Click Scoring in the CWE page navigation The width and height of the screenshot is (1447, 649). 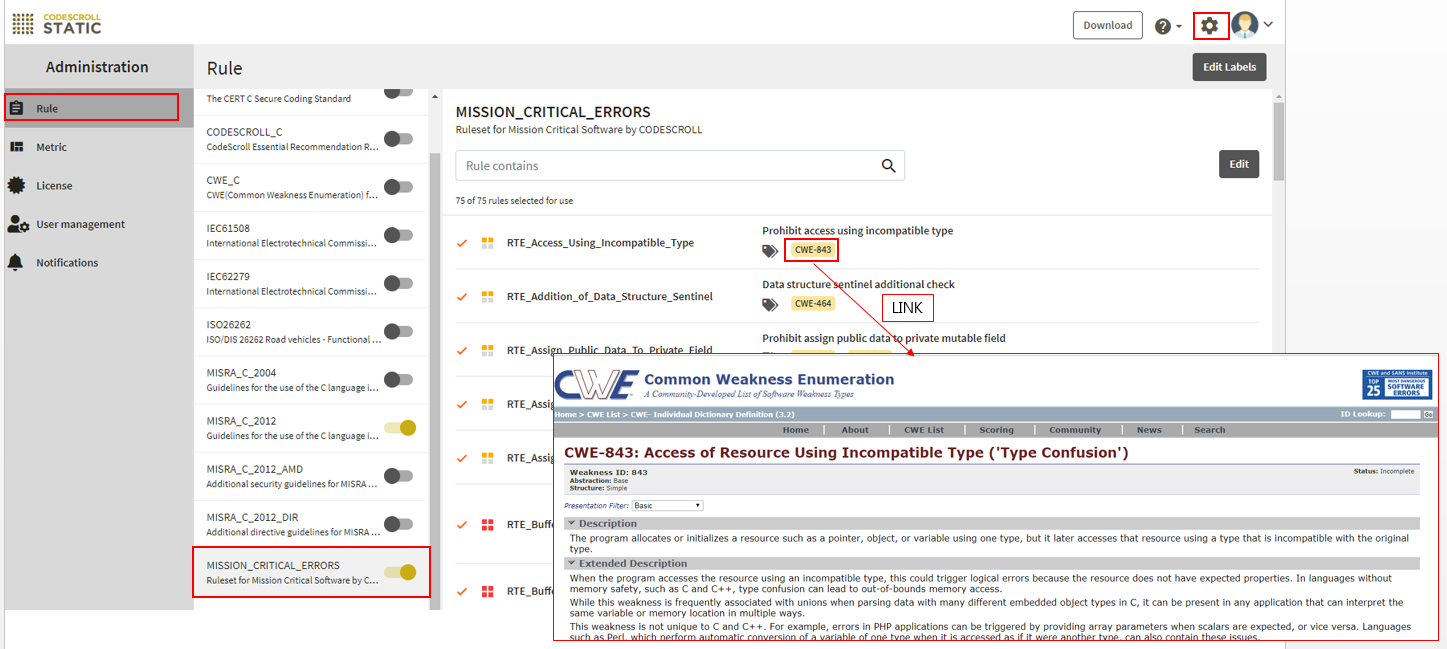[996, 430]
